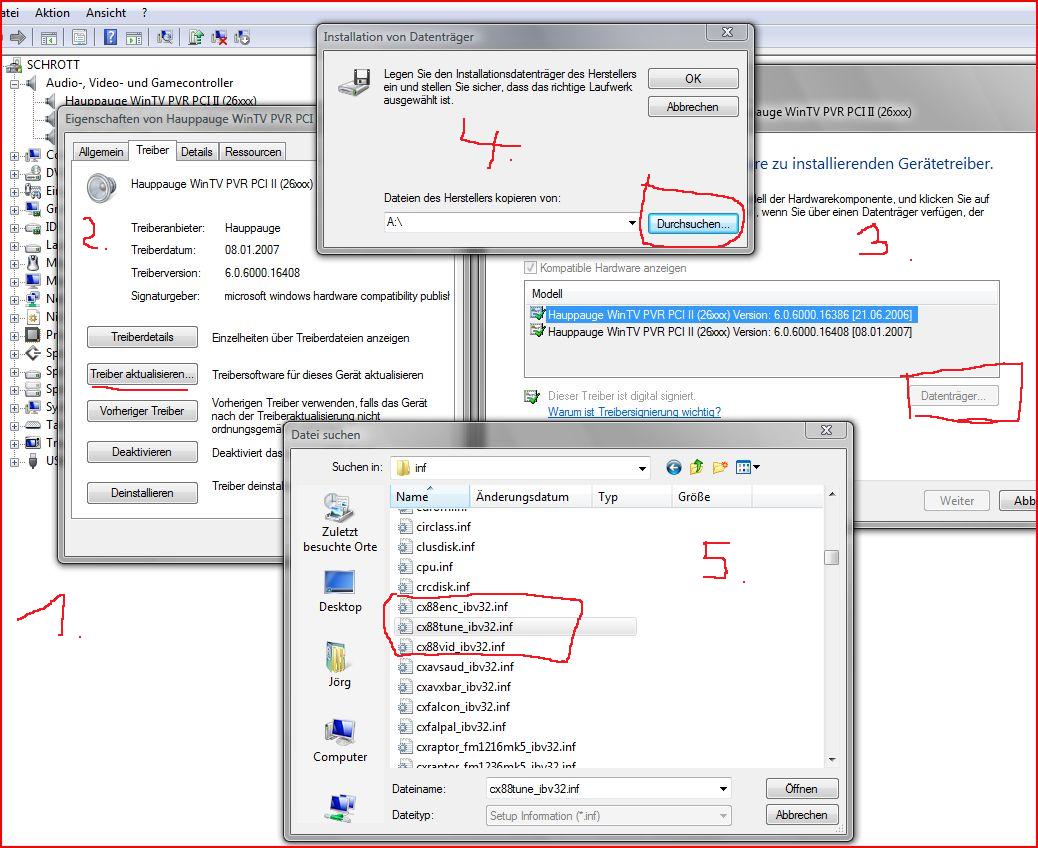Image resolution: width=1038 pixels, height=848 pixels.
Task: Click Treiber aktualisieren... button
Action: tap(142, 374)
